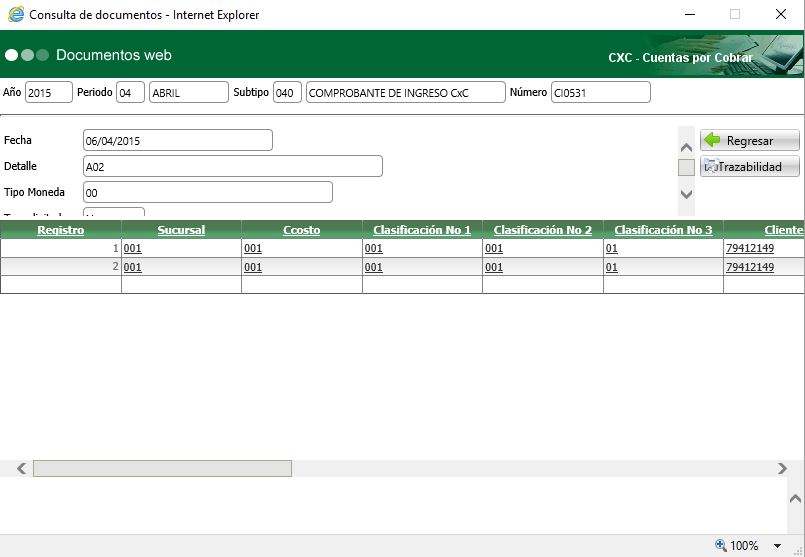The height and width of the screenshot is (557, 805).
Task: Click the Fecha input field
Action: (x=177, y=141)
